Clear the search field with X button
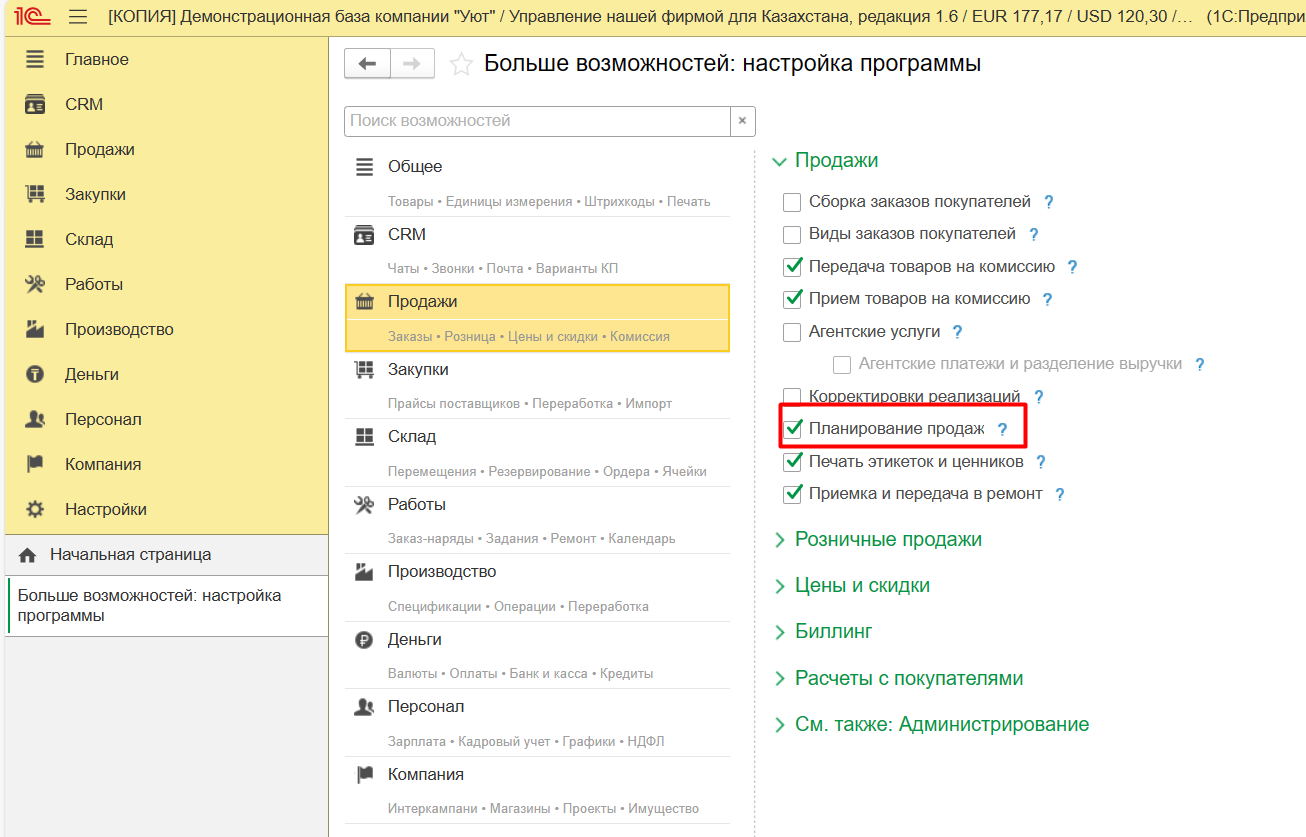 742,121
